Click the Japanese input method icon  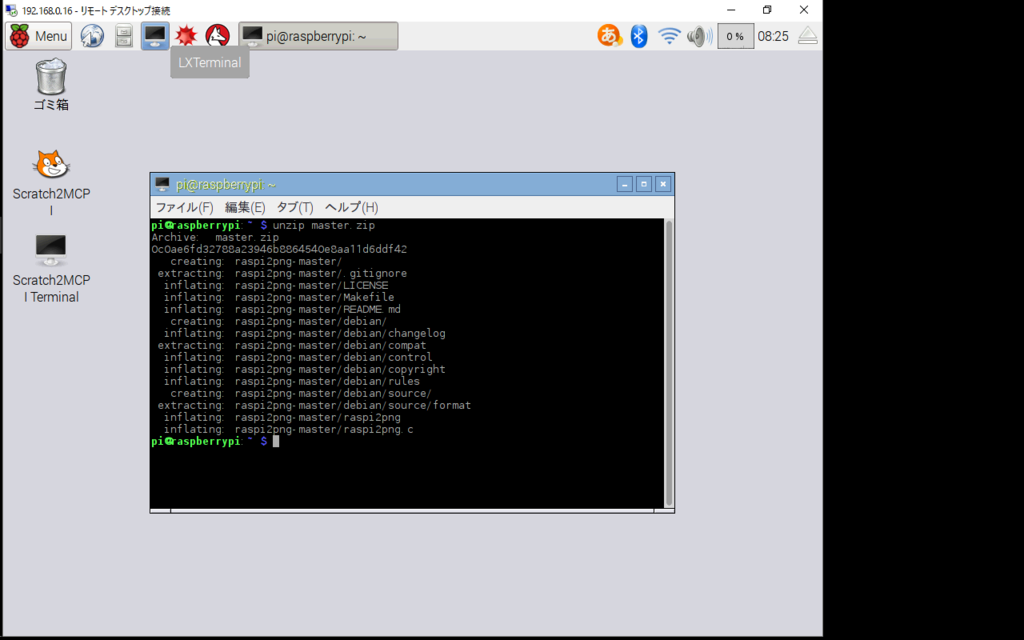[609, 36]
